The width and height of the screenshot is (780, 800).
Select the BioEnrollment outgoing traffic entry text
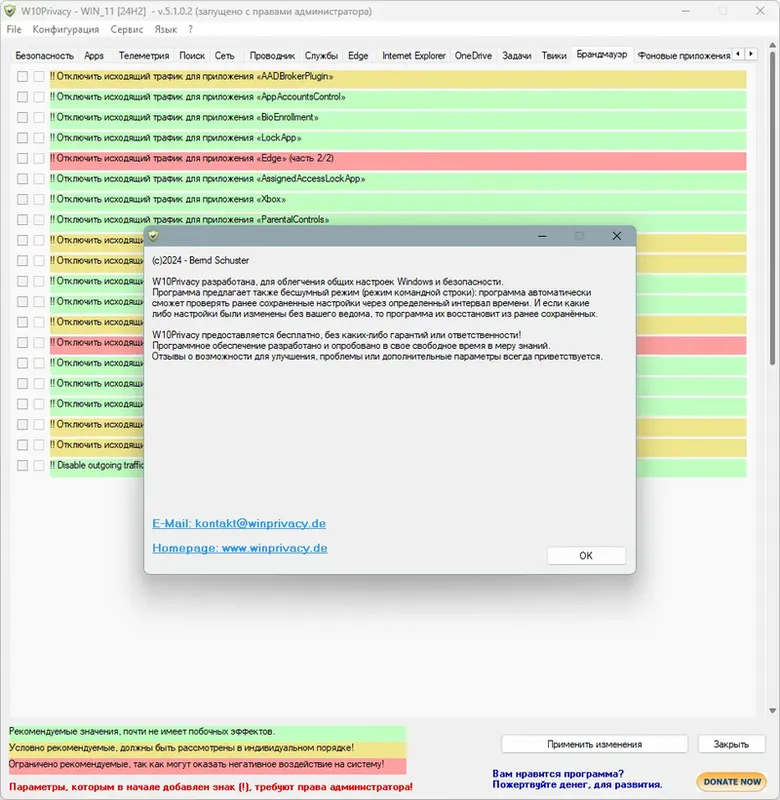click(184, 117)
